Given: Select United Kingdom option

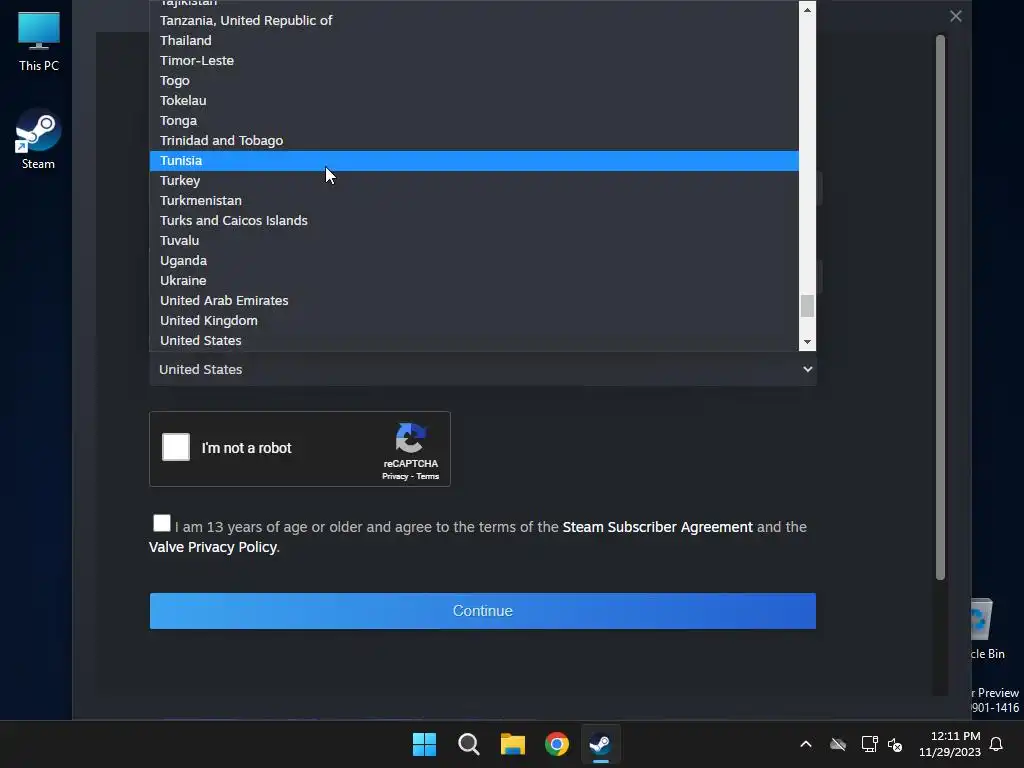Looking at the screenshot, I should pos(474,321).
